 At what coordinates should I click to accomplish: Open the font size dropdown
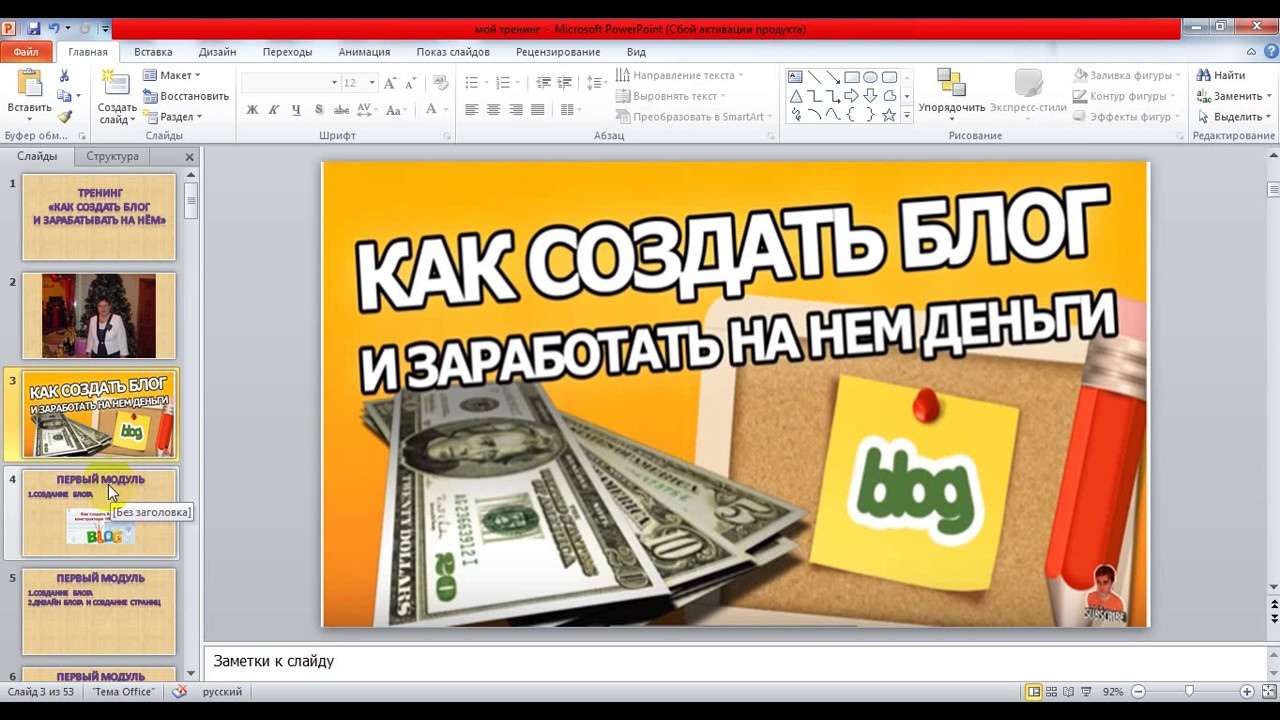click(x=372, y=83)
